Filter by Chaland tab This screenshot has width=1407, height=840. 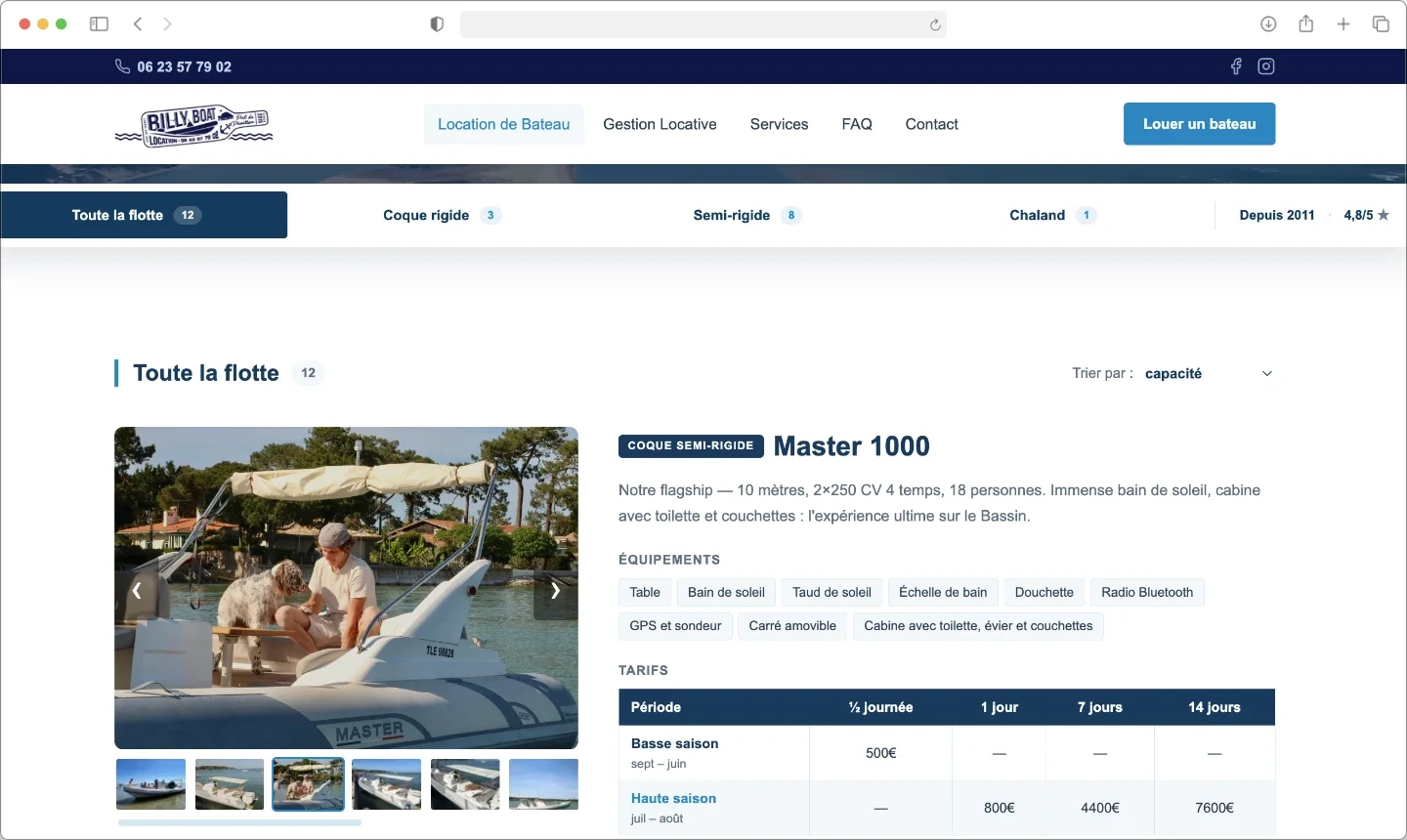tap(1053, 215)
